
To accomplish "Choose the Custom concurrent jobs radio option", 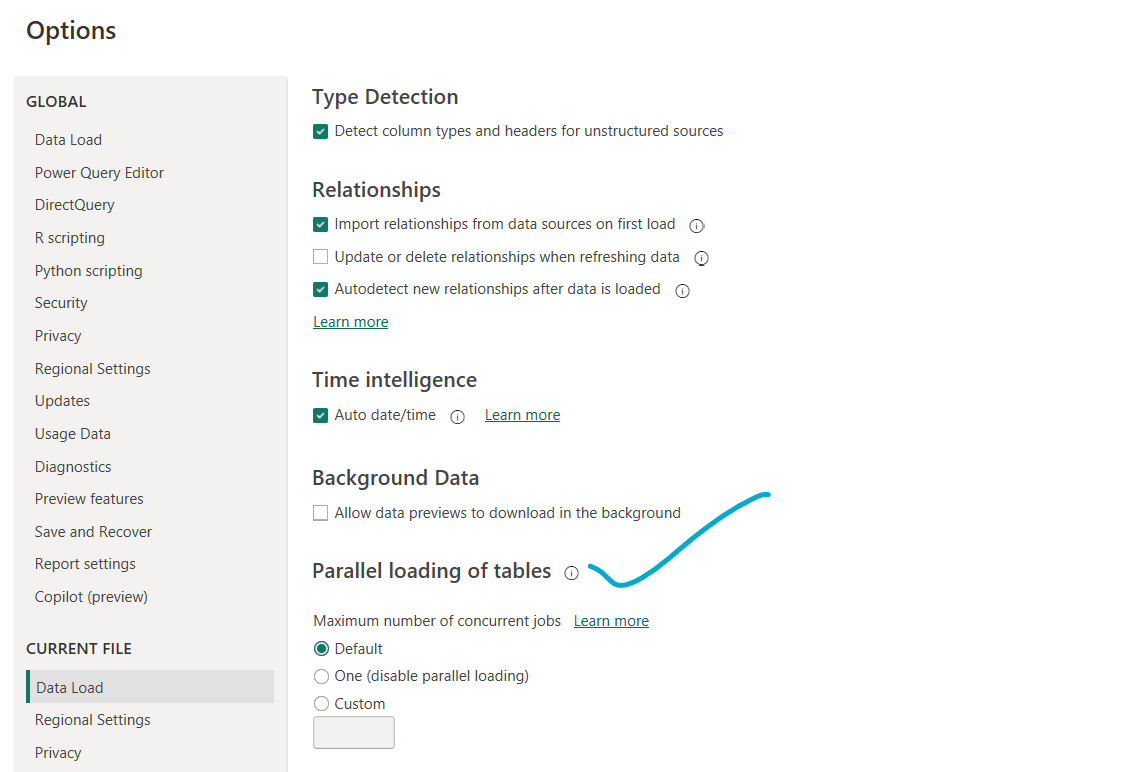I will coord(321,704).
